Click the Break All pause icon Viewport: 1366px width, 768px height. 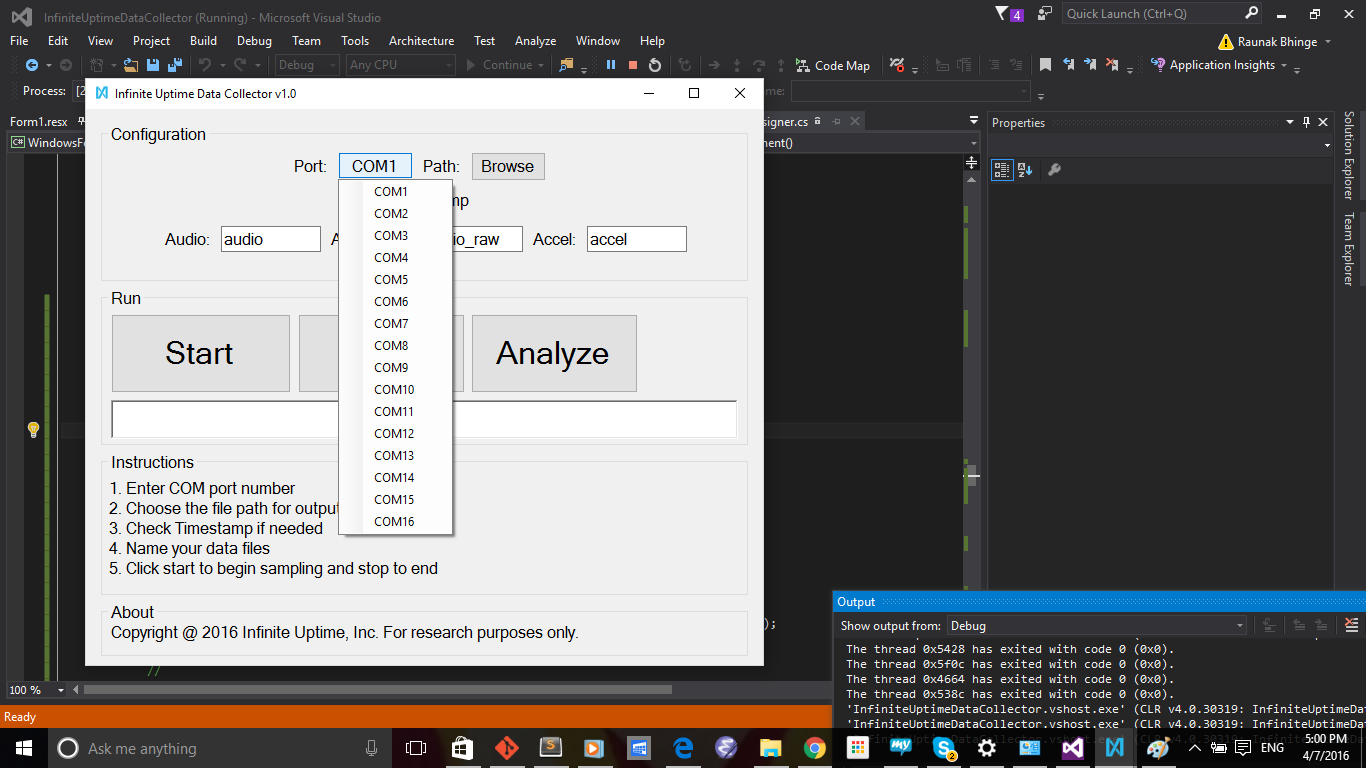[x=611, y=65]
